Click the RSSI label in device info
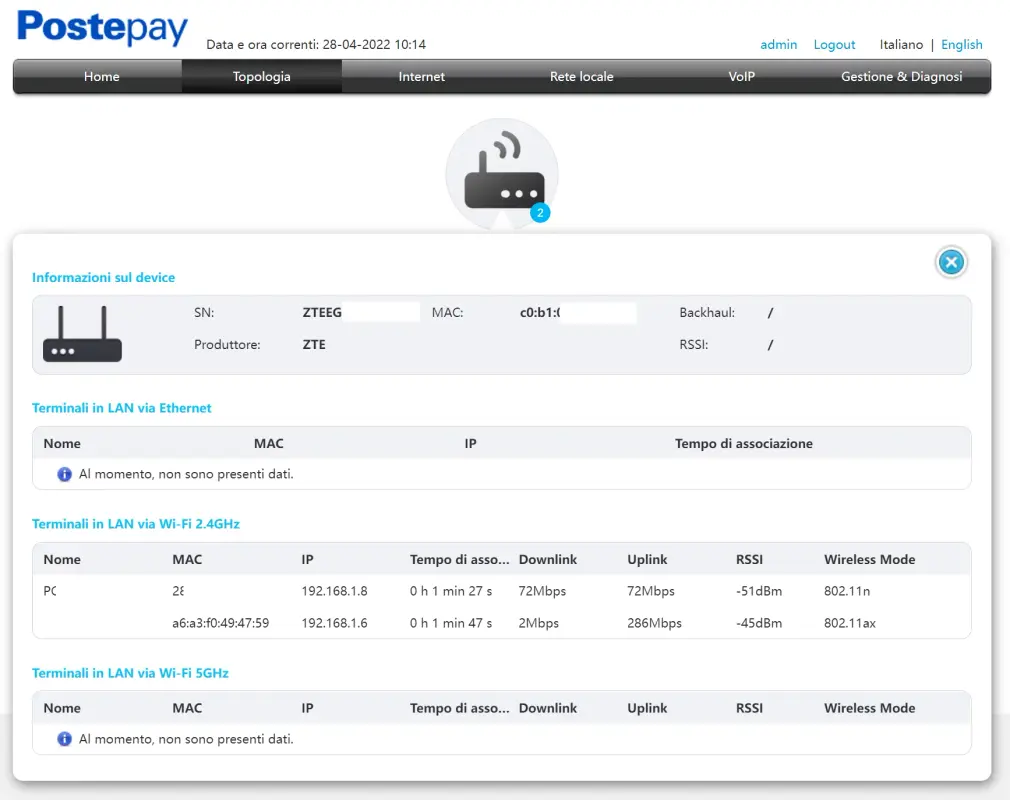Image resolution: width=1010 pixels, height=800 pixels. click(693, 345)
